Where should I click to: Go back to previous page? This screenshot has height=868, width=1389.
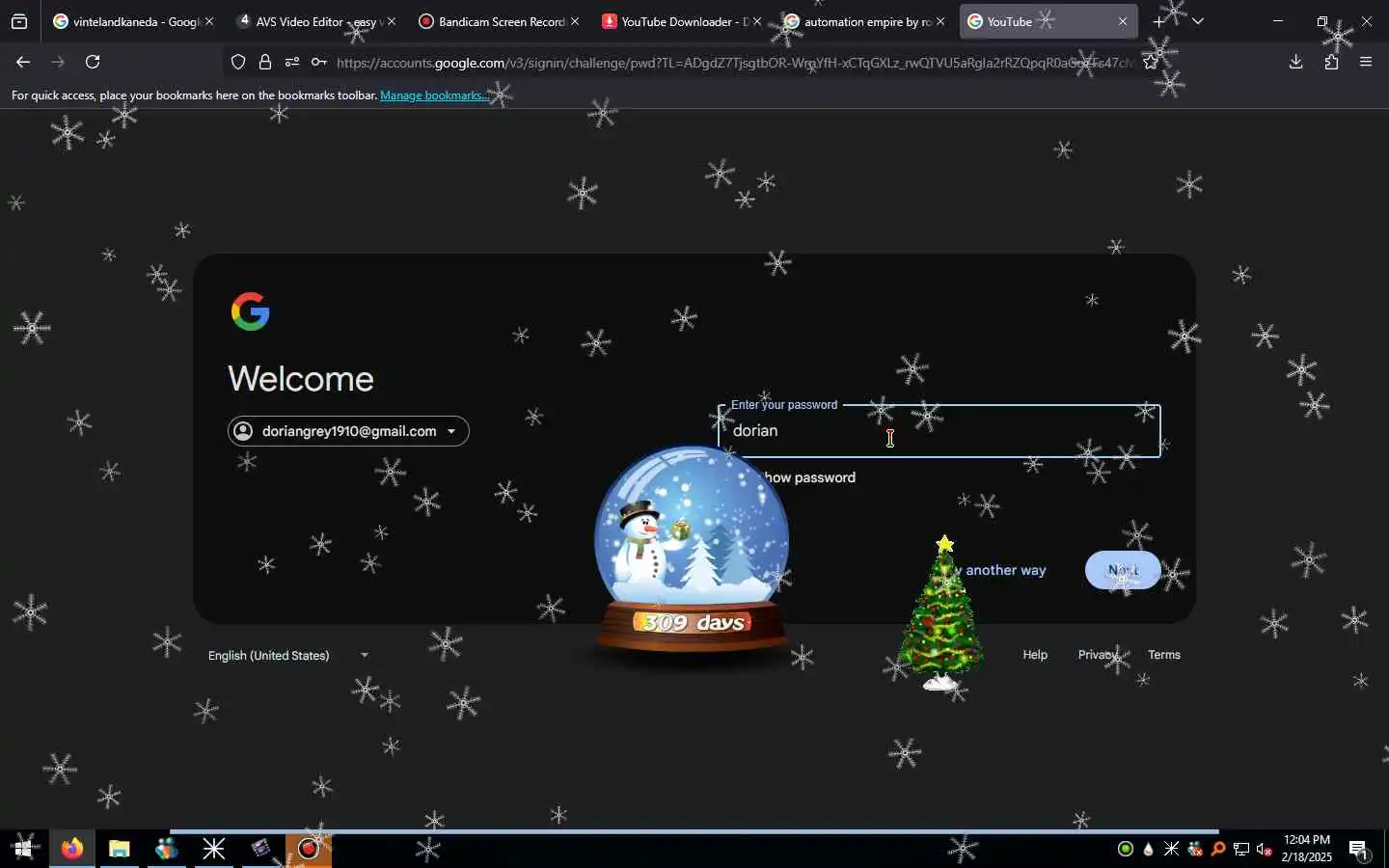coord(23,63)
